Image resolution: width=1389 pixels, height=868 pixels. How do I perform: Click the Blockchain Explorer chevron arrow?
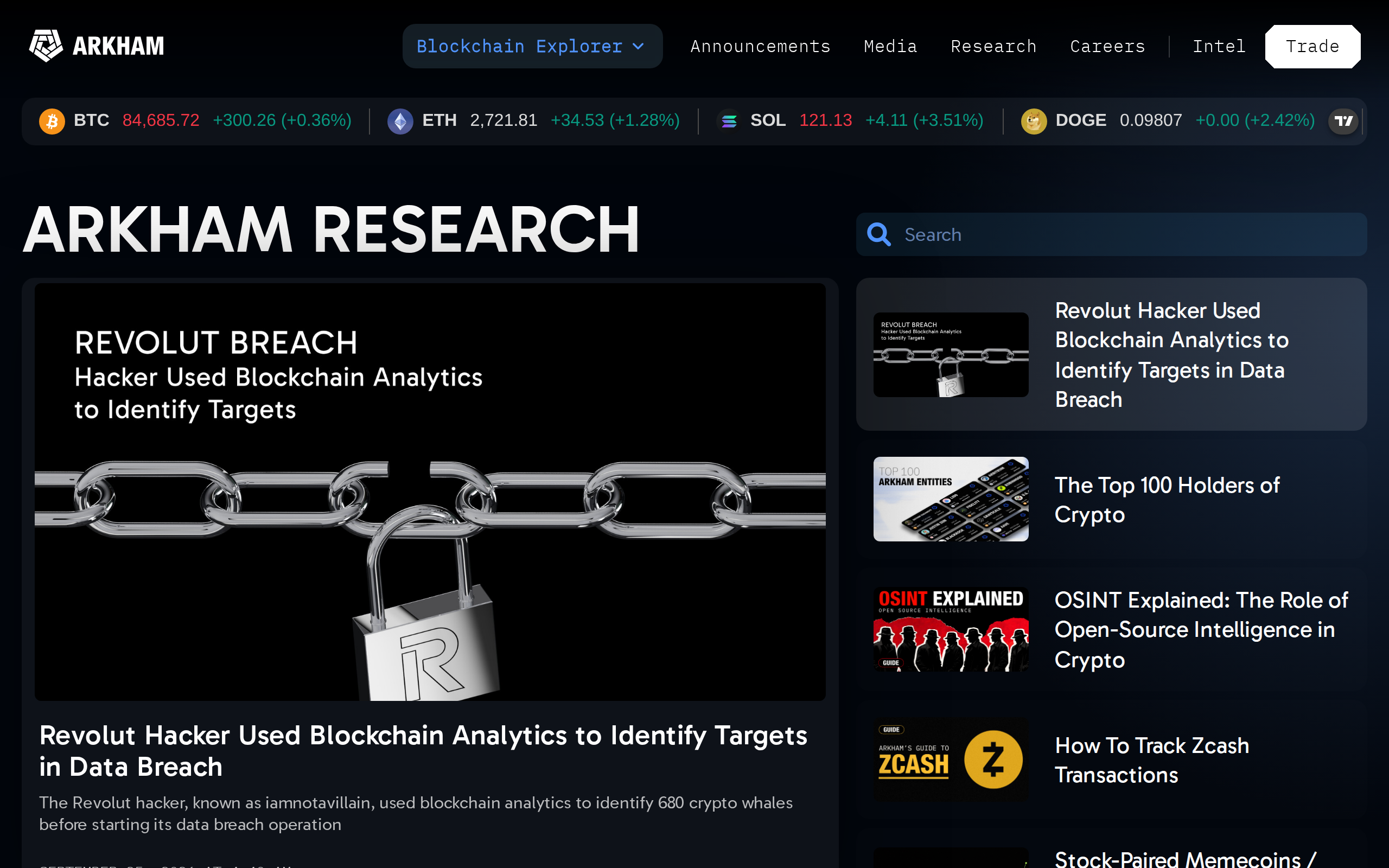pyautogui.click(x=638, y=47)
